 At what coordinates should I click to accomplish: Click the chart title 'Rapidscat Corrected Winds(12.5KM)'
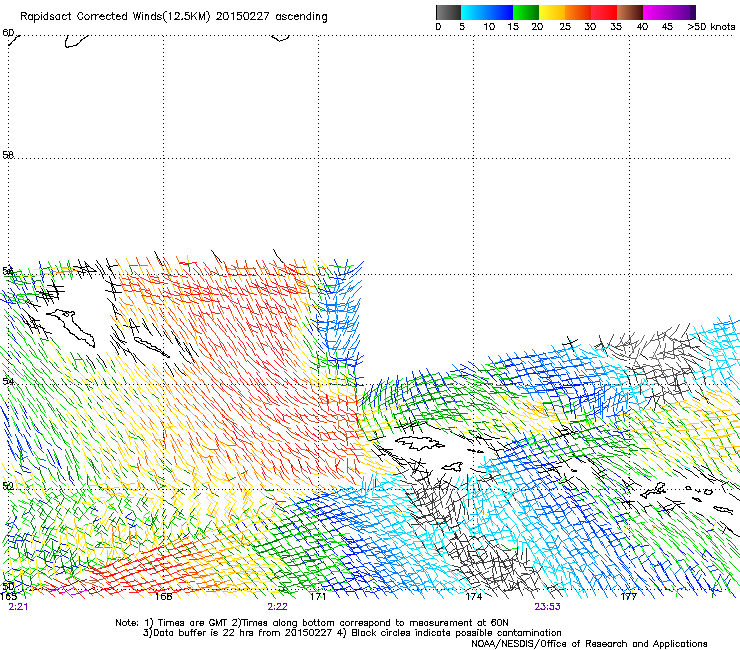click(x=115, y=17)
